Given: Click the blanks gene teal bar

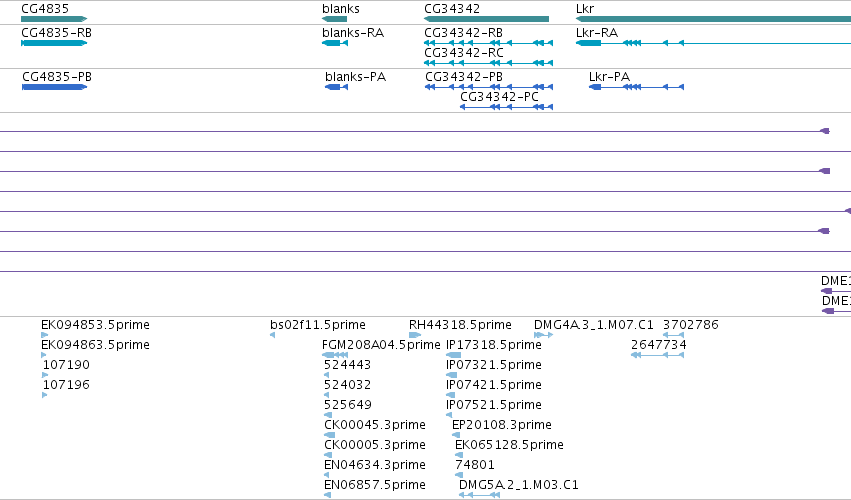Looking at the screenshot, I should click(x=334, y=19).
